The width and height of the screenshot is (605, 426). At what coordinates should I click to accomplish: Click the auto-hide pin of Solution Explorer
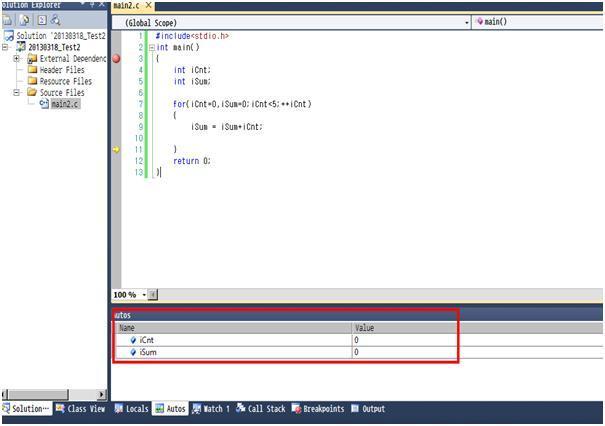pos(92,4)
